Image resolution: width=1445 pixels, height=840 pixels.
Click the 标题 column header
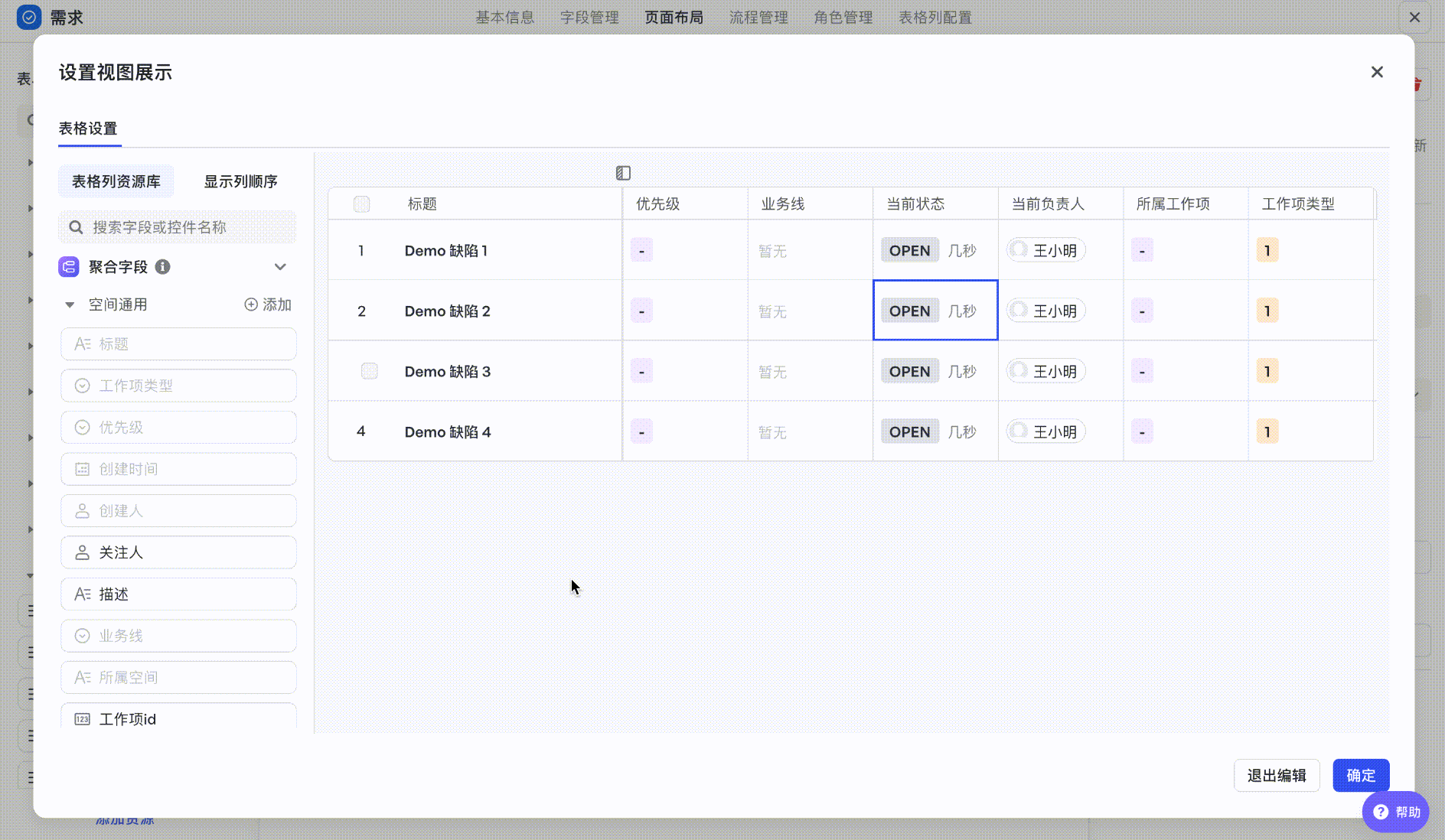point(422,204)
